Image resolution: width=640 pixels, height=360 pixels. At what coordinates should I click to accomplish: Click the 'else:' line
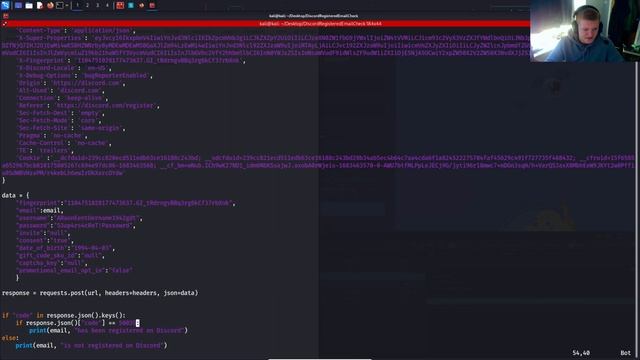pos(10,338)
